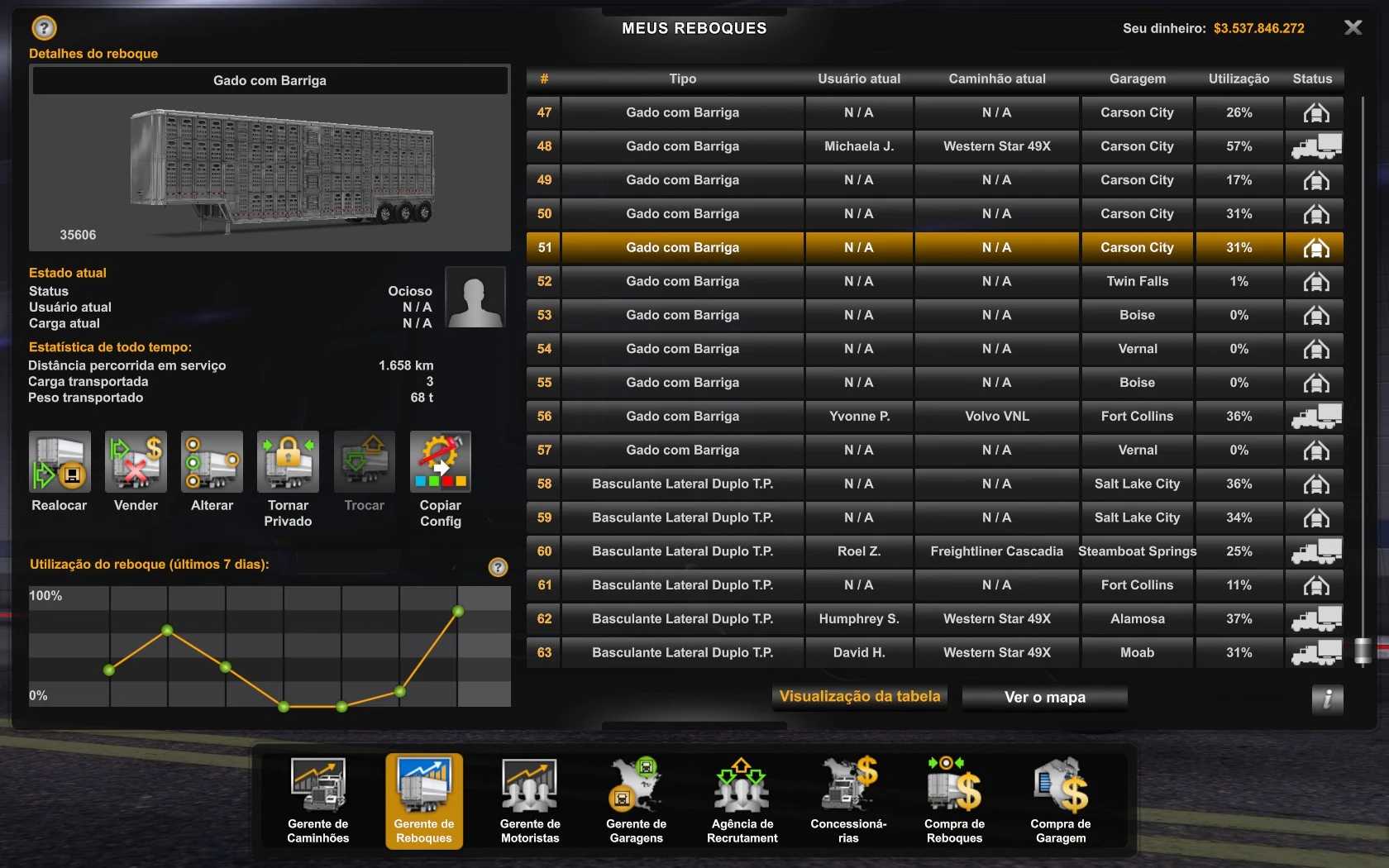Click the trailer list scrollbar handle
The image size is (1389, 868).
(1363, 651)
